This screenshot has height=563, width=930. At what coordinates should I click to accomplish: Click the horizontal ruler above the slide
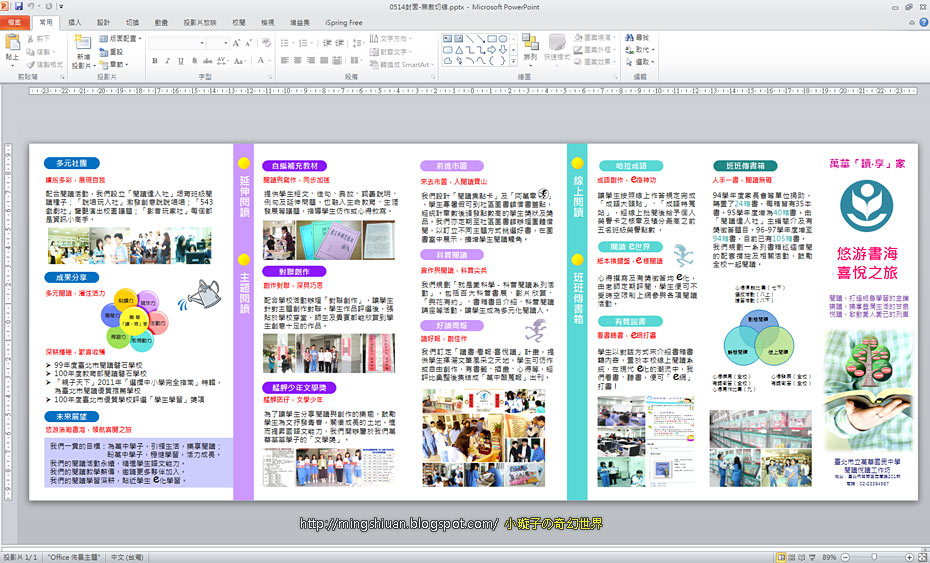click(x=473, y=91)
